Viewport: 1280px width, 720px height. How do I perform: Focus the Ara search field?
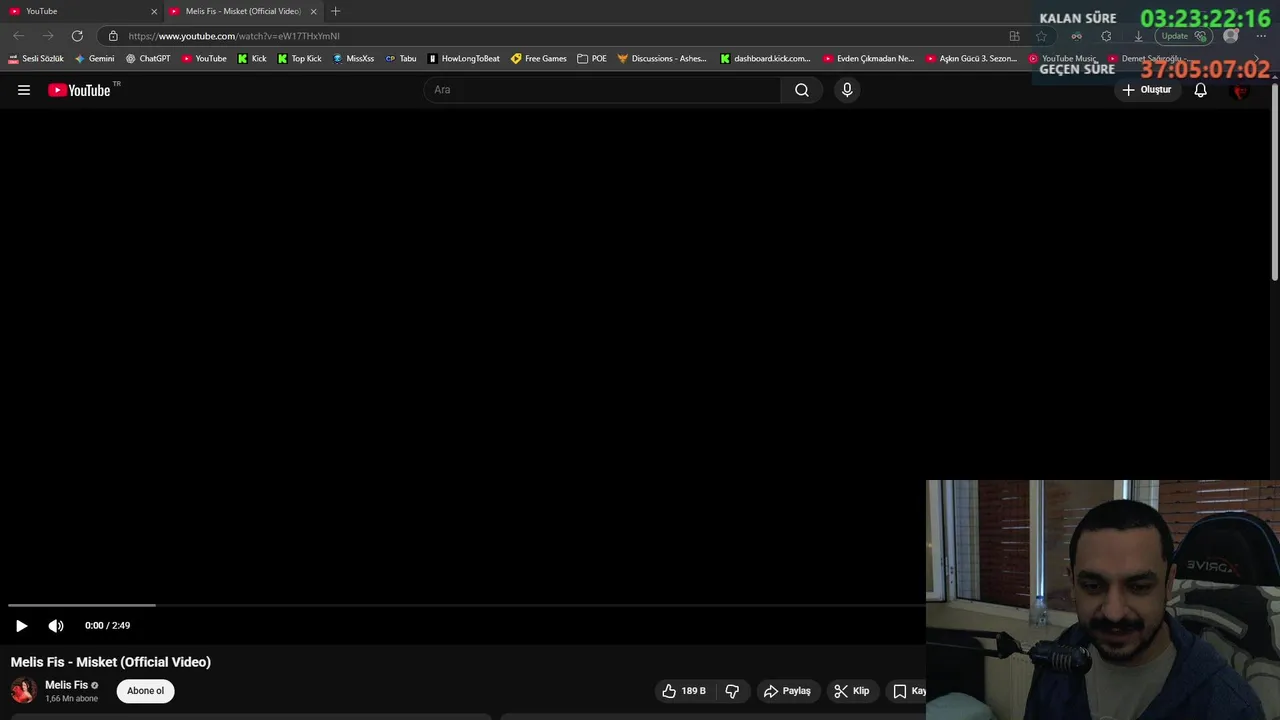pos(602,90)
